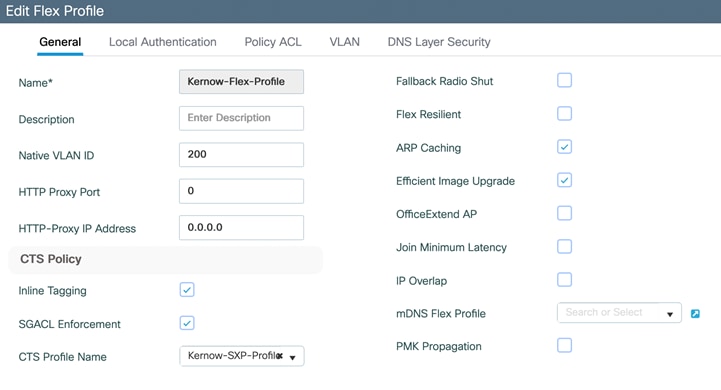Viewport: 721px width, 390px height.
Task: Switch to the VLAN tab
Action: click(344, 42)
